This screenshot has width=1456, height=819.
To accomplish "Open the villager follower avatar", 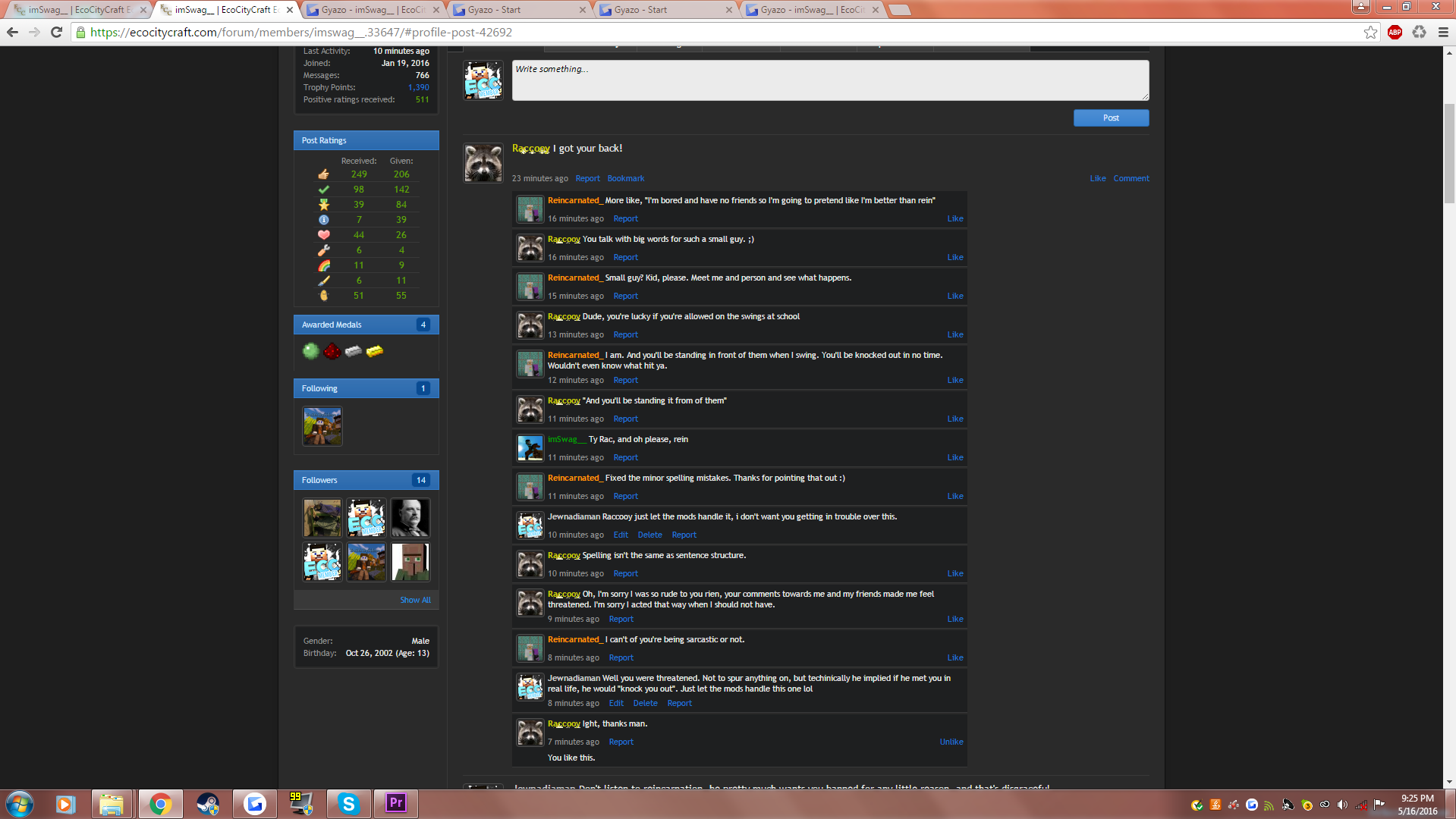I will [410, 562].
